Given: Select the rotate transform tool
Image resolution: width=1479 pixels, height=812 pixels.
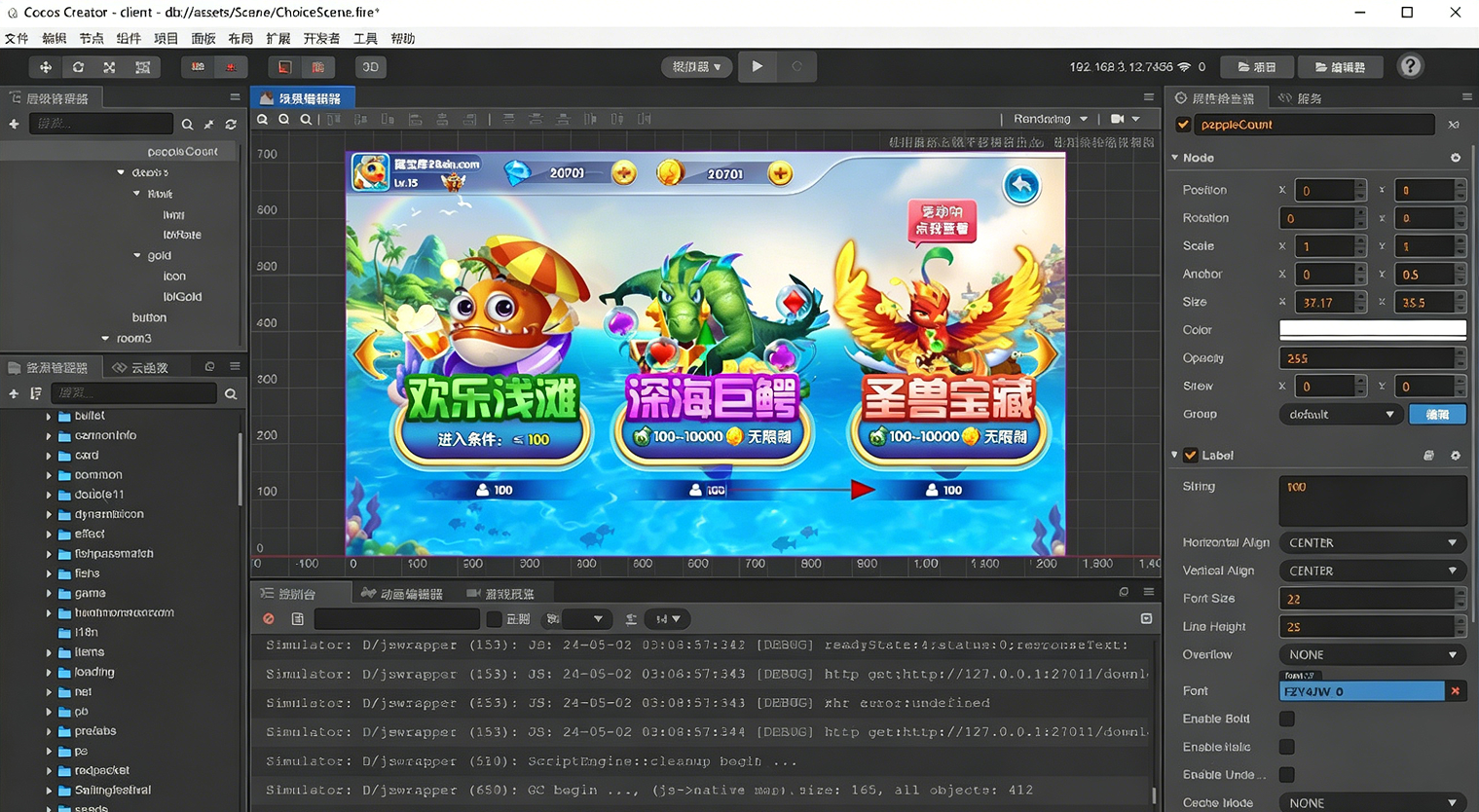Looking at the screenshot, I should coord(78,67).
